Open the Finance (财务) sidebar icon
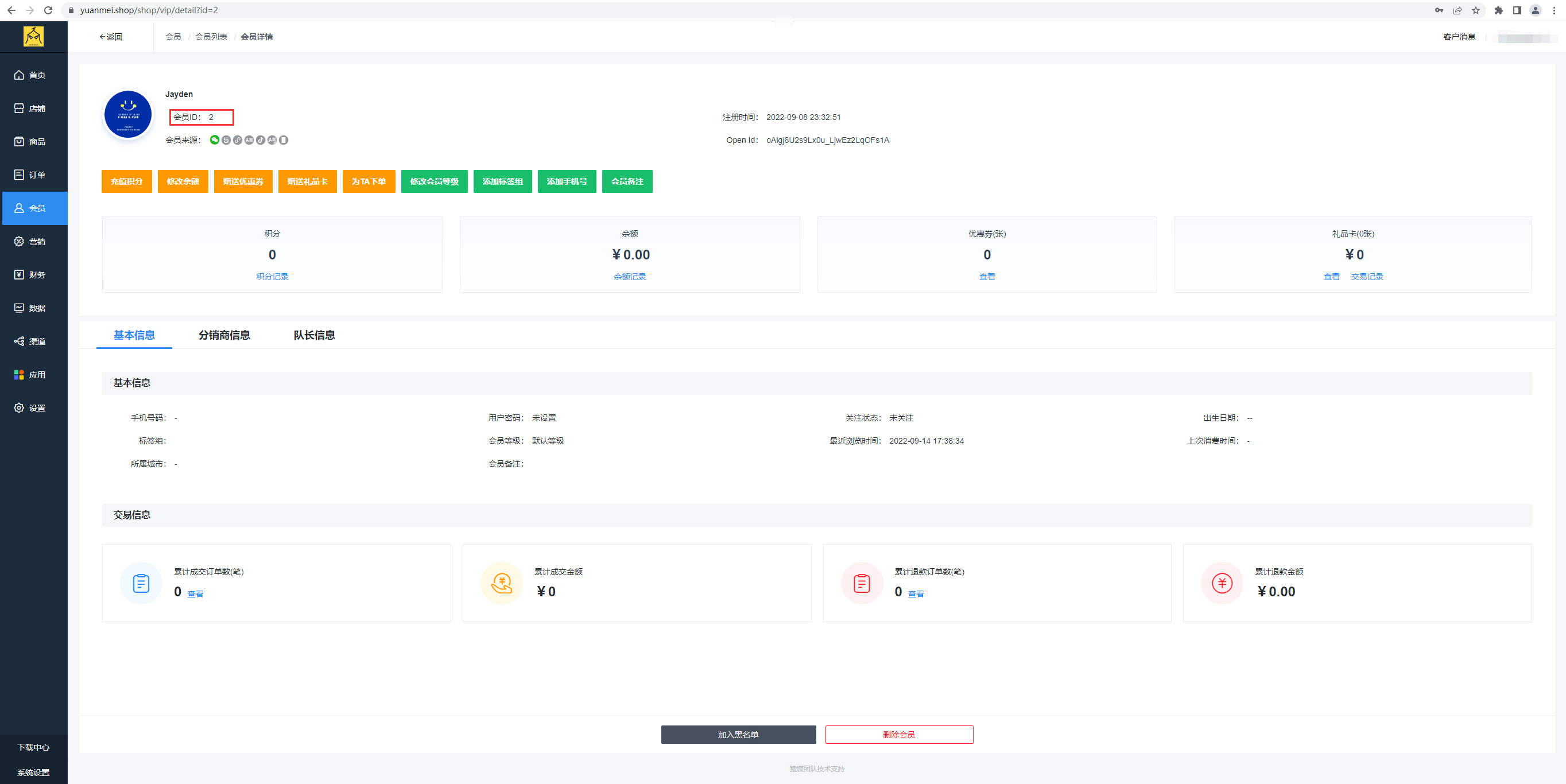 [19, 275]
